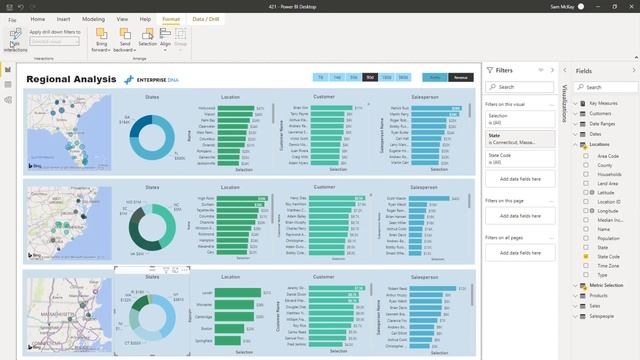The width and height of the screenshot is (640, 360).
Task: Select the 14d date range button
Action: click(x=337, y=77)
